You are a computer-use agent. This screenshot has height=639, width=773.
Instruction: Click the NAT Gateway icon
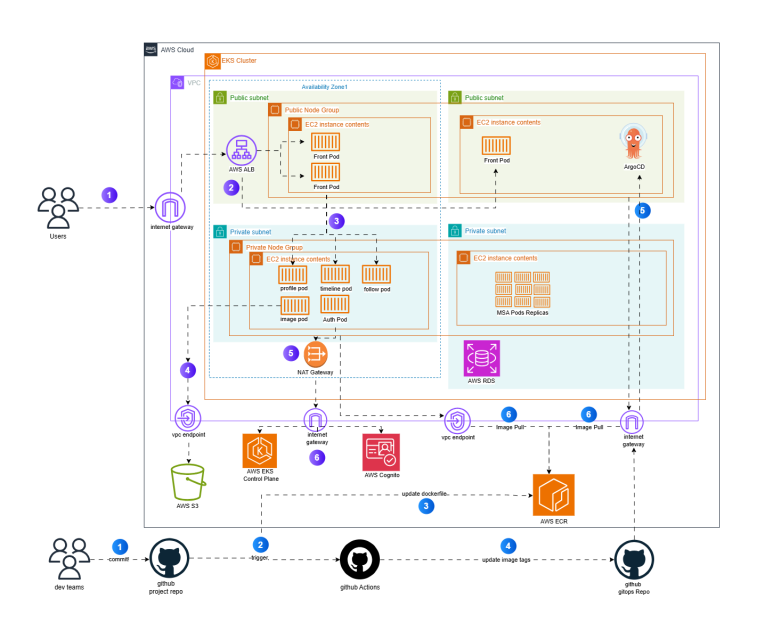click(316, 354)
